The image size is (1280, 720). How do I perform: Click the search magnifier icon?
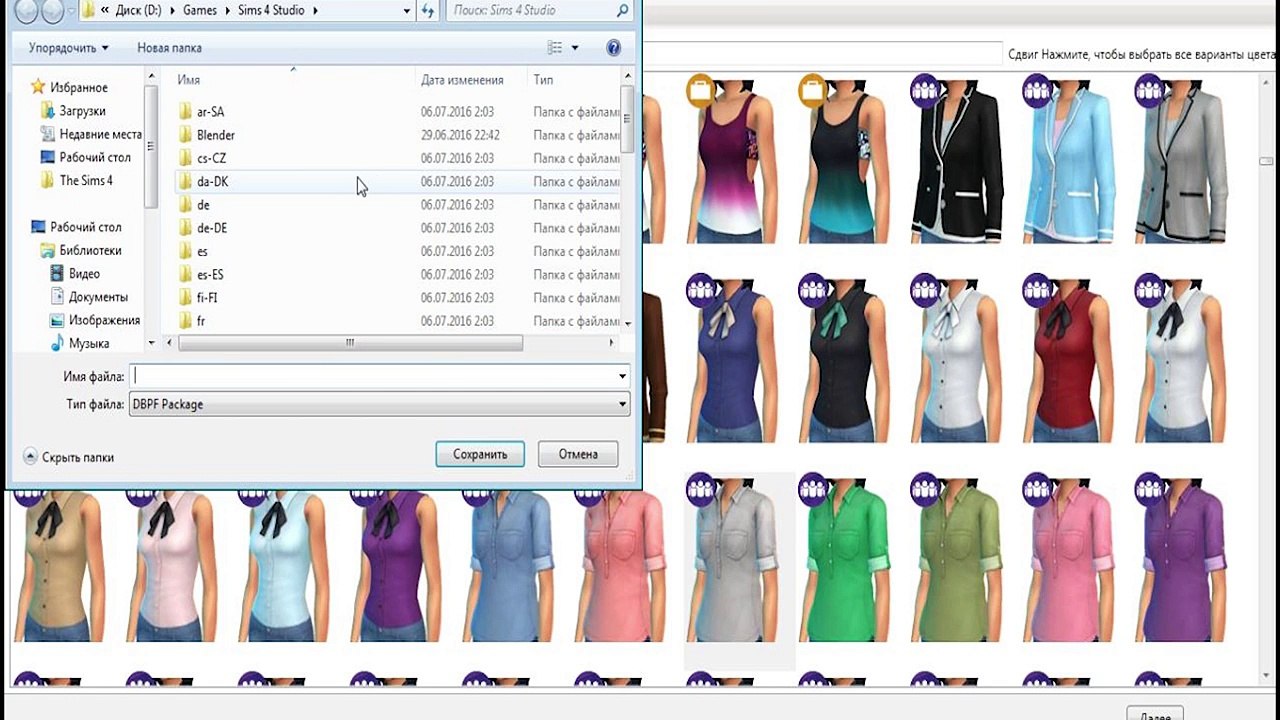(x=622, y=11)
